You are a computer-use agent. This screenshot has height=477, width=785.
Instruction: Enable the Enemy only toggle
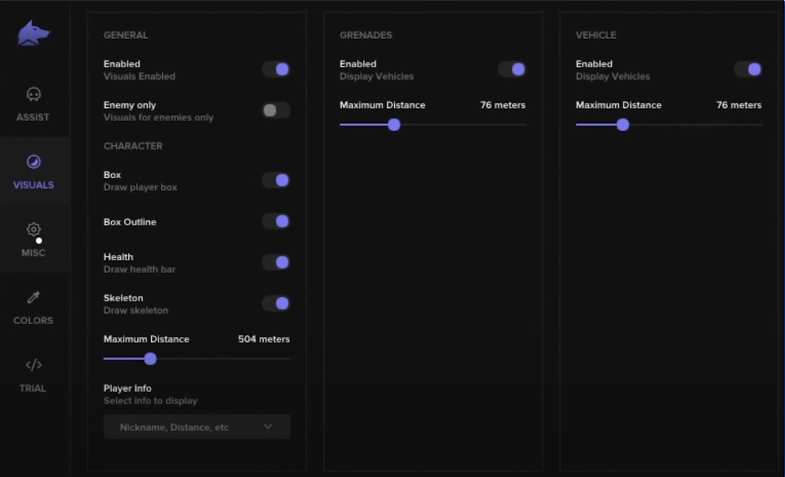click(x=276, y=111)
